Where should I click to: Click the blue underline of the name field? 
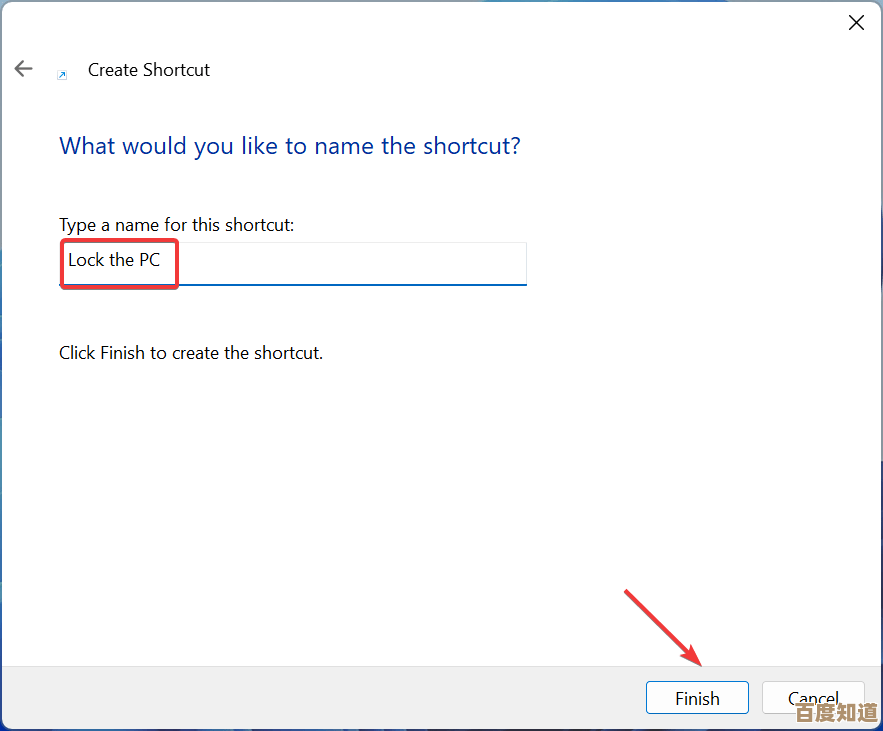(x=400, y=284)
